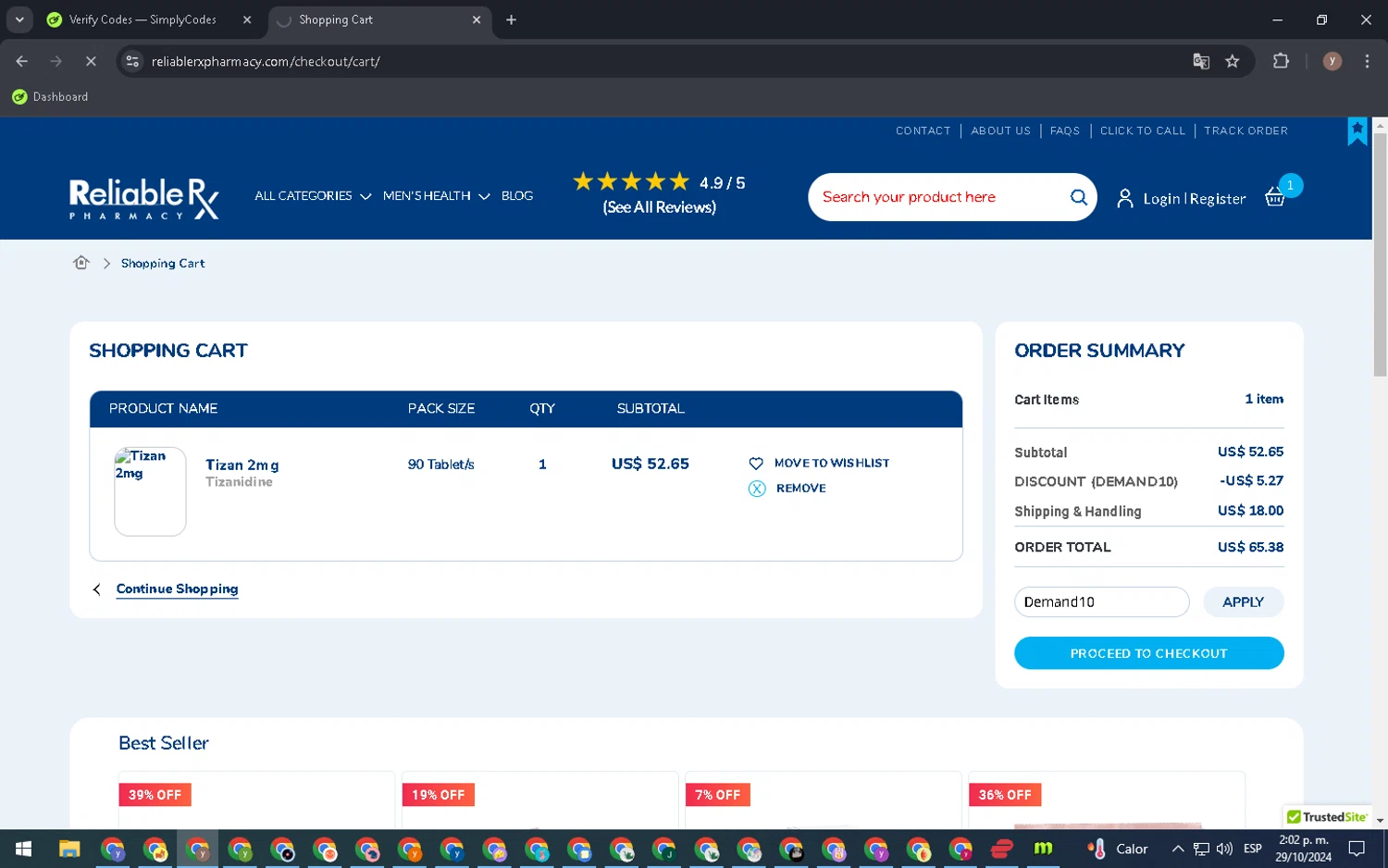Click the search magnifier icon
Viewport: 1388px width, 868px height.
coord(1078,197)
